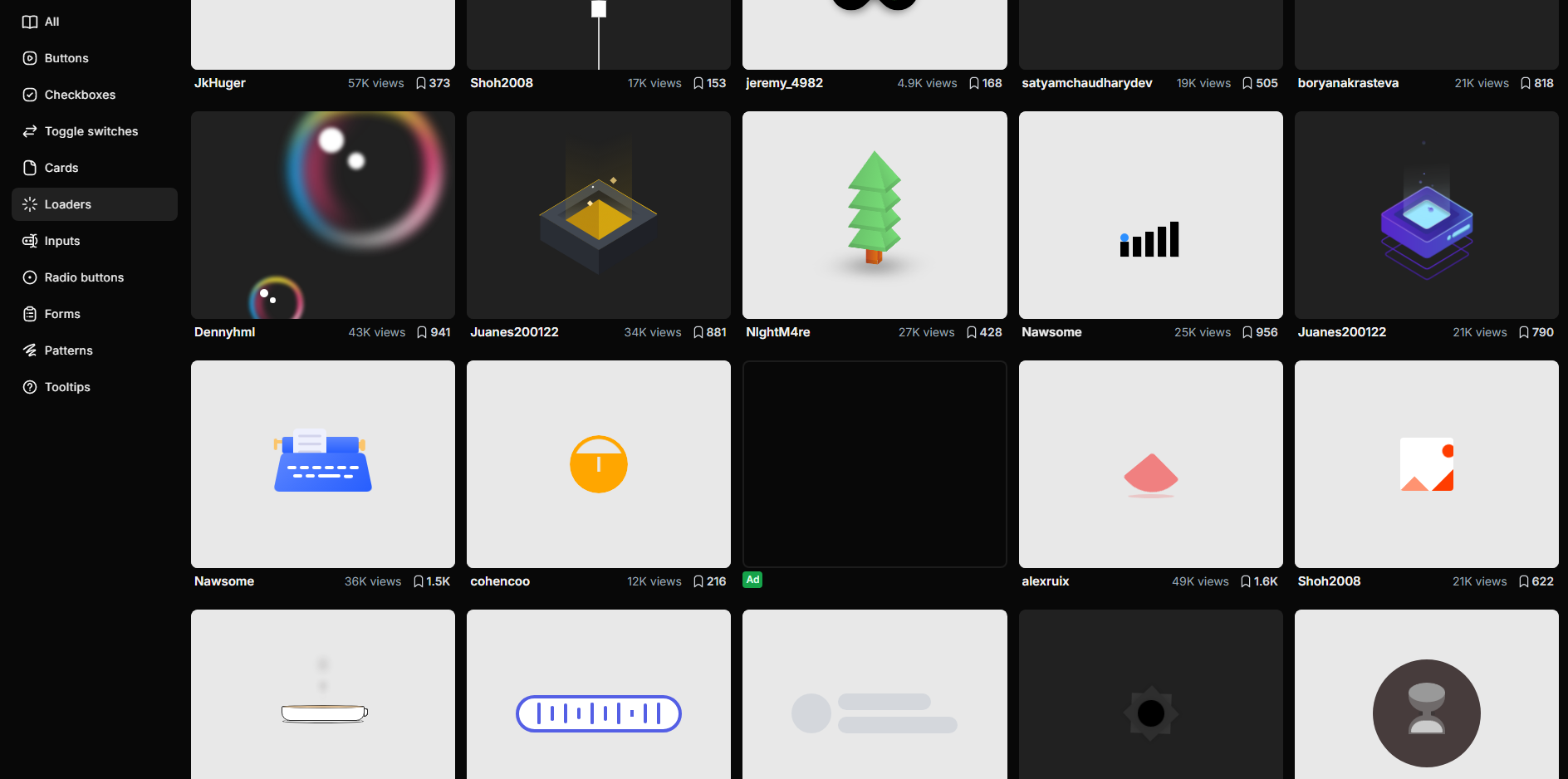Bookmark the cohencoo loader
1568x779 pixels.
[698, 581]
